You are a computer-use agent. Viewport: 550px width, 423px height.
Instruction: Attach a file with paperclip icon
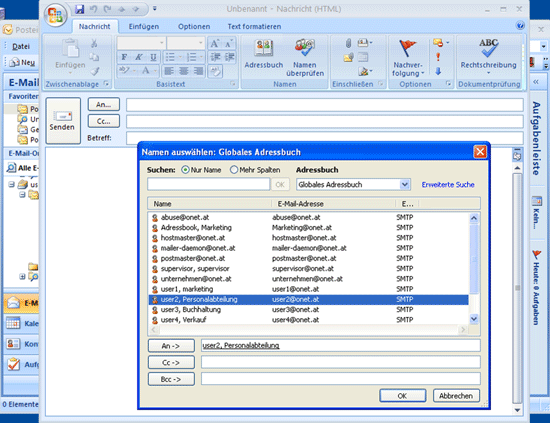[x=348, y=43]
